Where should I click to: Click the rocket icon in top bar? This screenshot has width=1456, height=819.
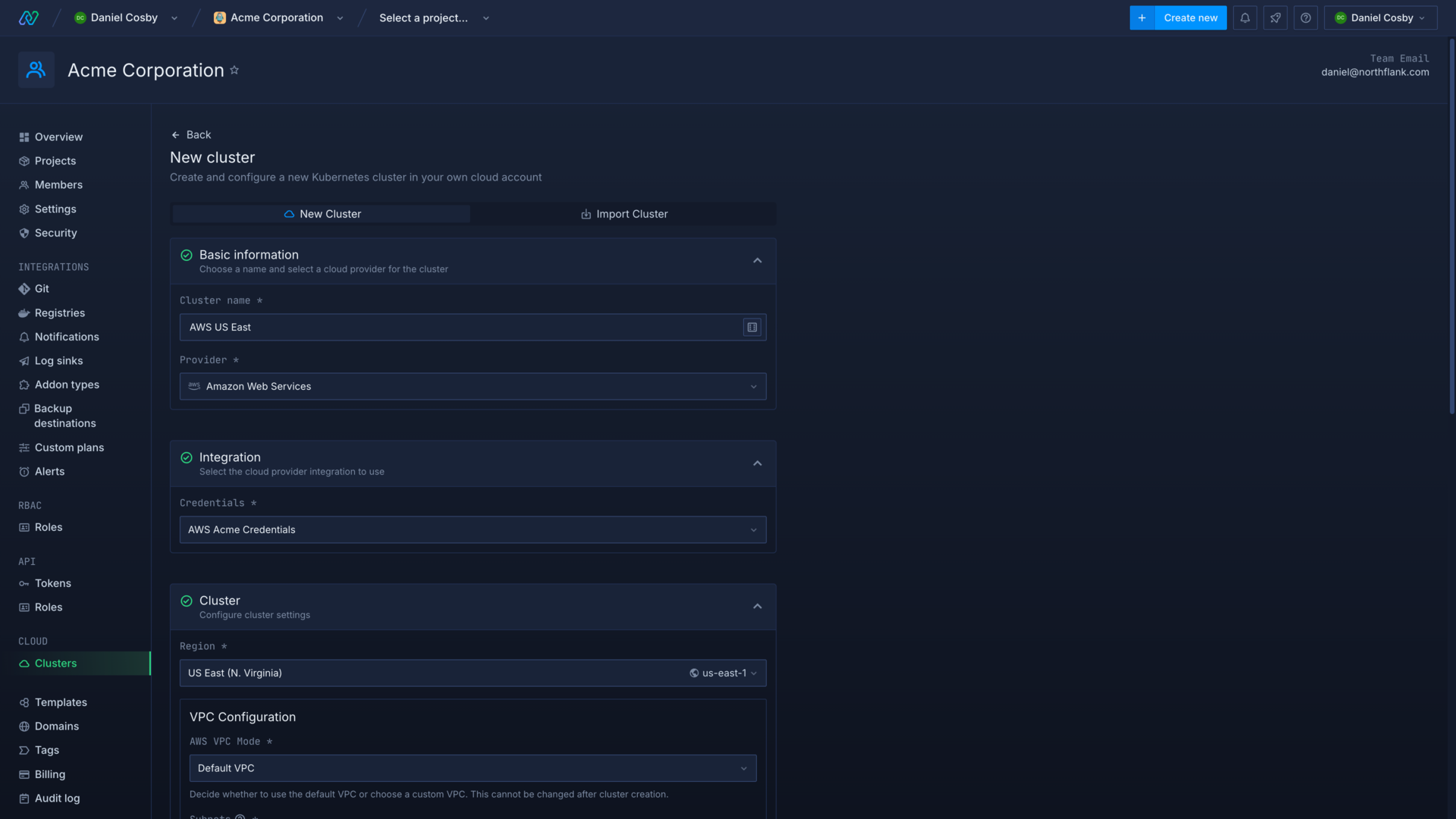1275,17
